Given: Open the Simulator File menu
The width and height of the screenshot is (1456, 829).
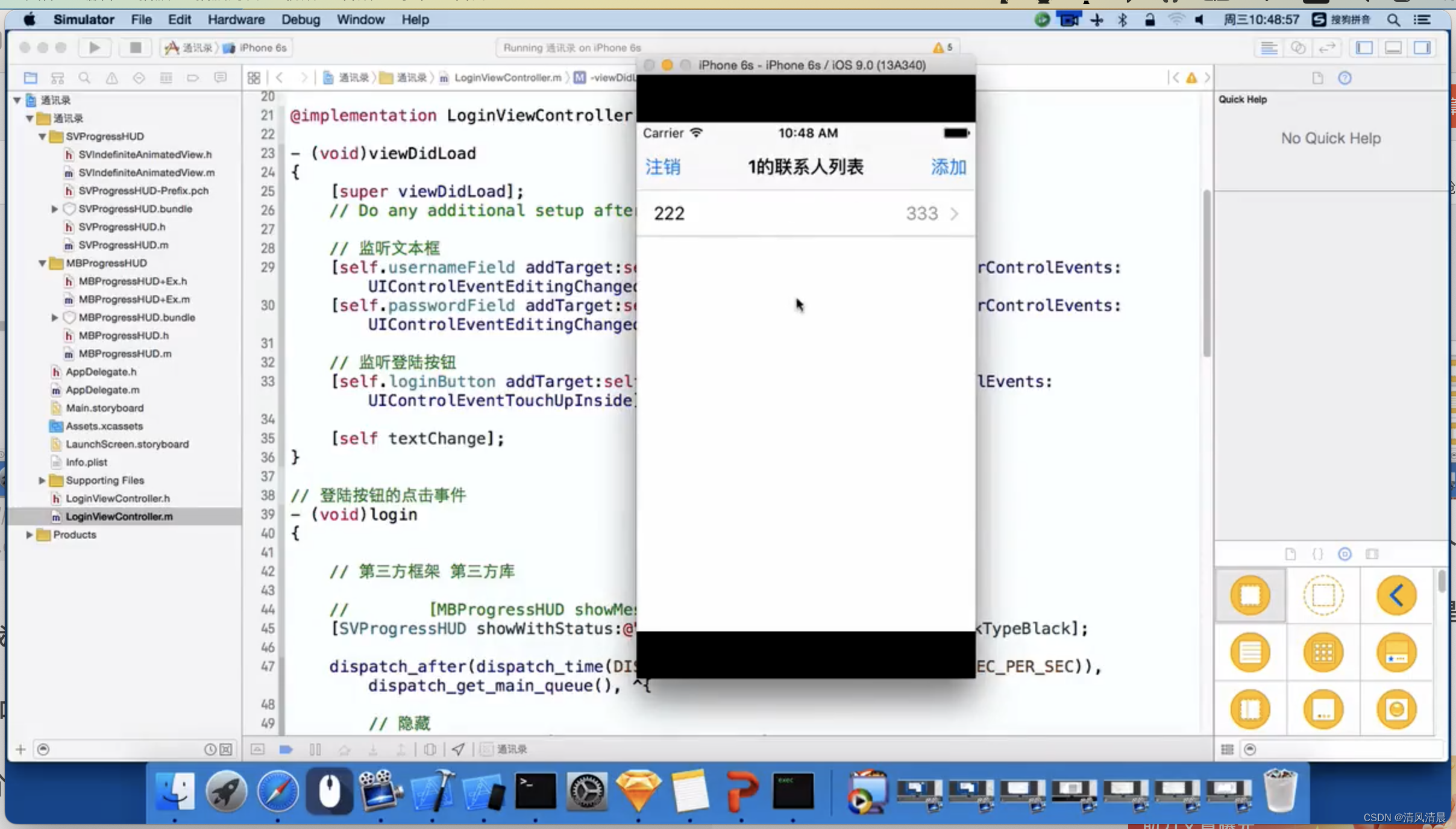Looking at the screenshot, I should coord(142,20).
